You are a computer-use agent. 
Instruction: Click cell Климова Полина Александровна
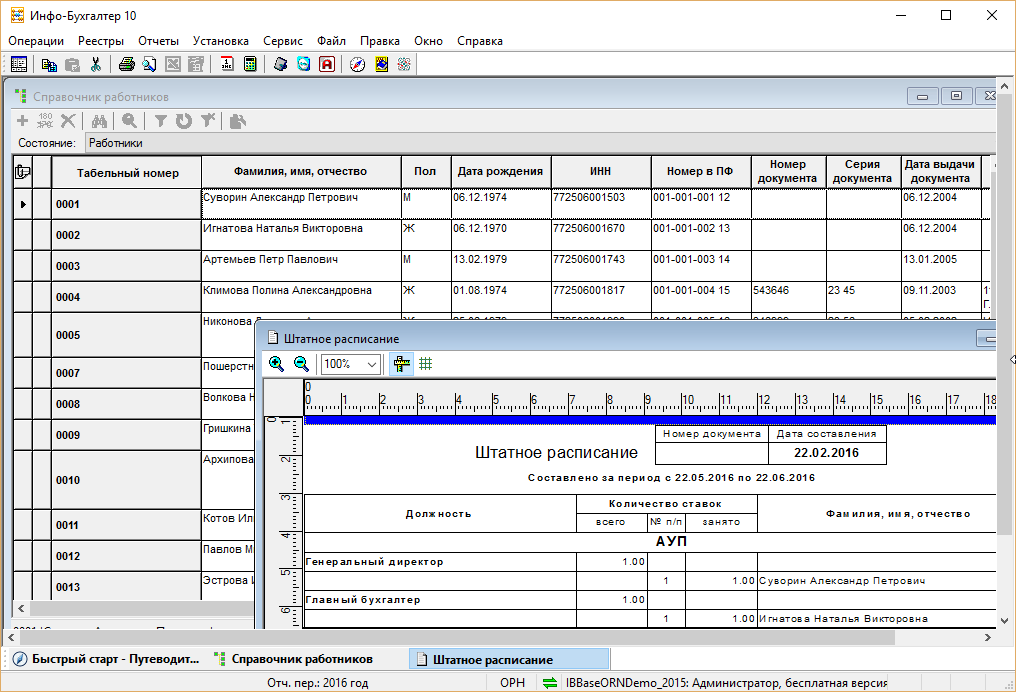(x=301, y=297)
